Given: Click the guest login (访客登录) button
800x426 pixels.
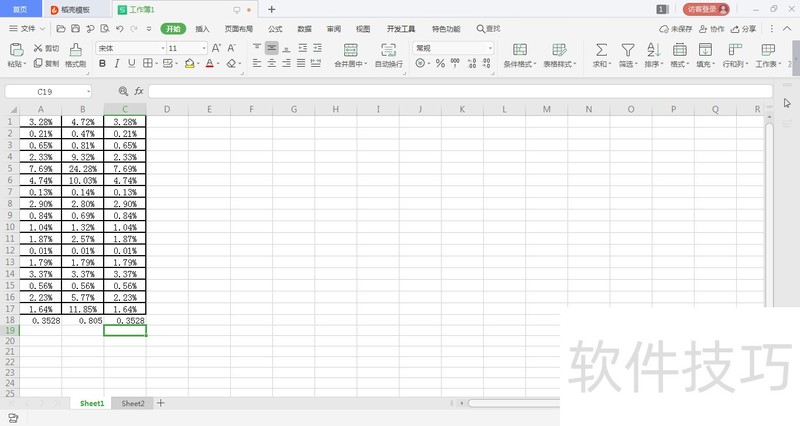Looking at the screenshot, I should tap(706, 9).
